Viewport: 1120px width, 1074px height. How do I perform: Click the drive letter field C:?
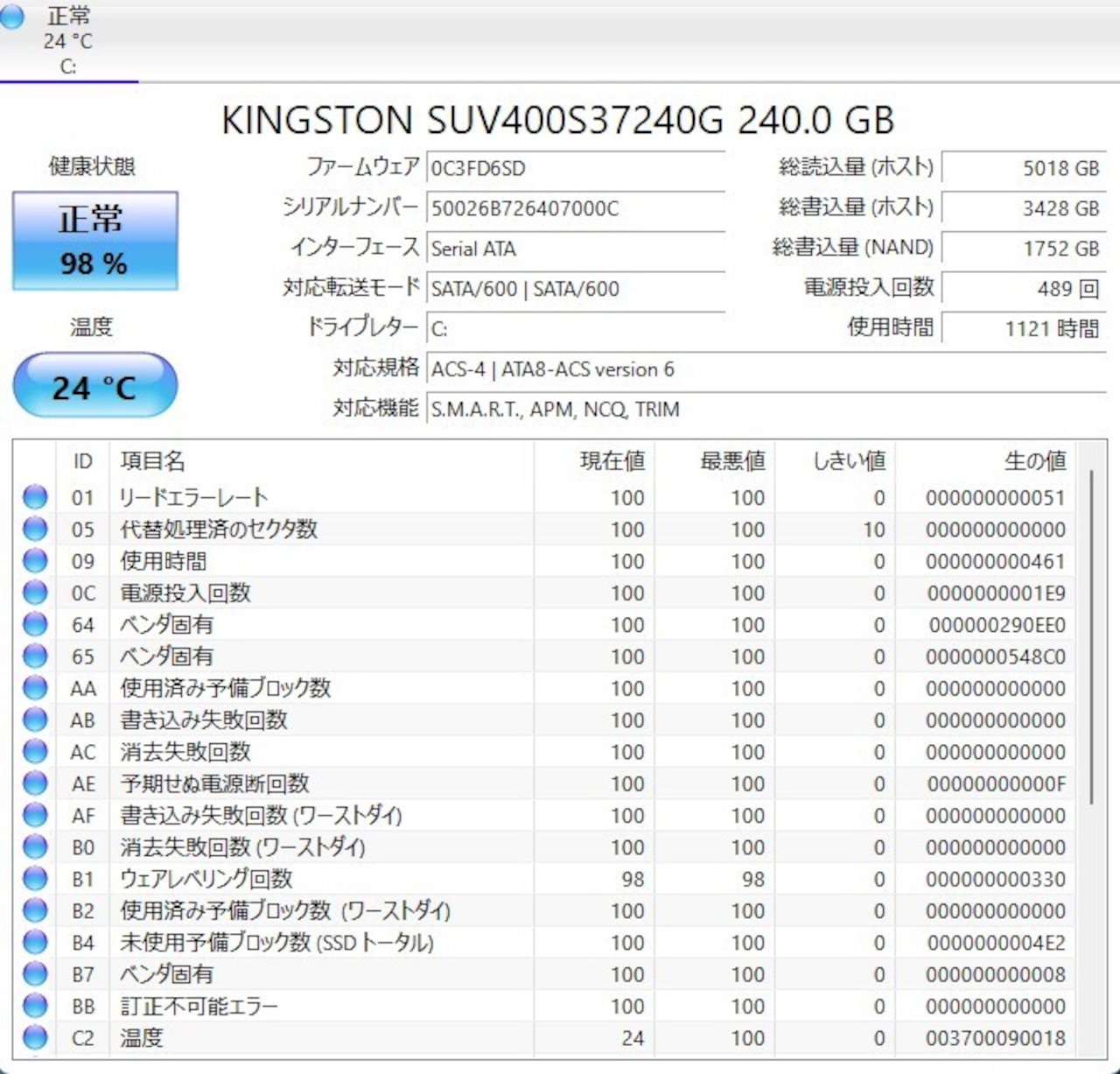pyautogui.click(x=576, y=329)
